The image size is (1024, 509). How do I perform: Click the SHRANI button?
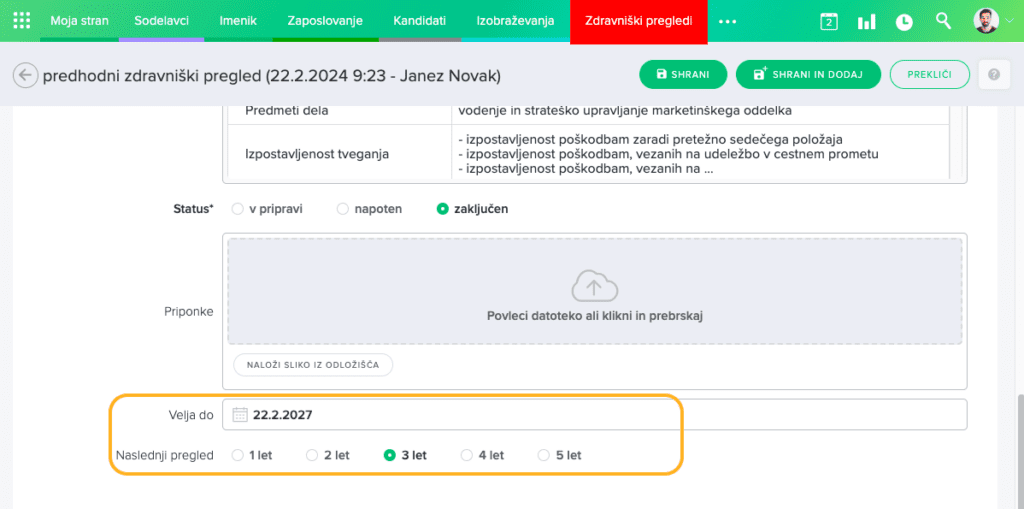[683, 75]
